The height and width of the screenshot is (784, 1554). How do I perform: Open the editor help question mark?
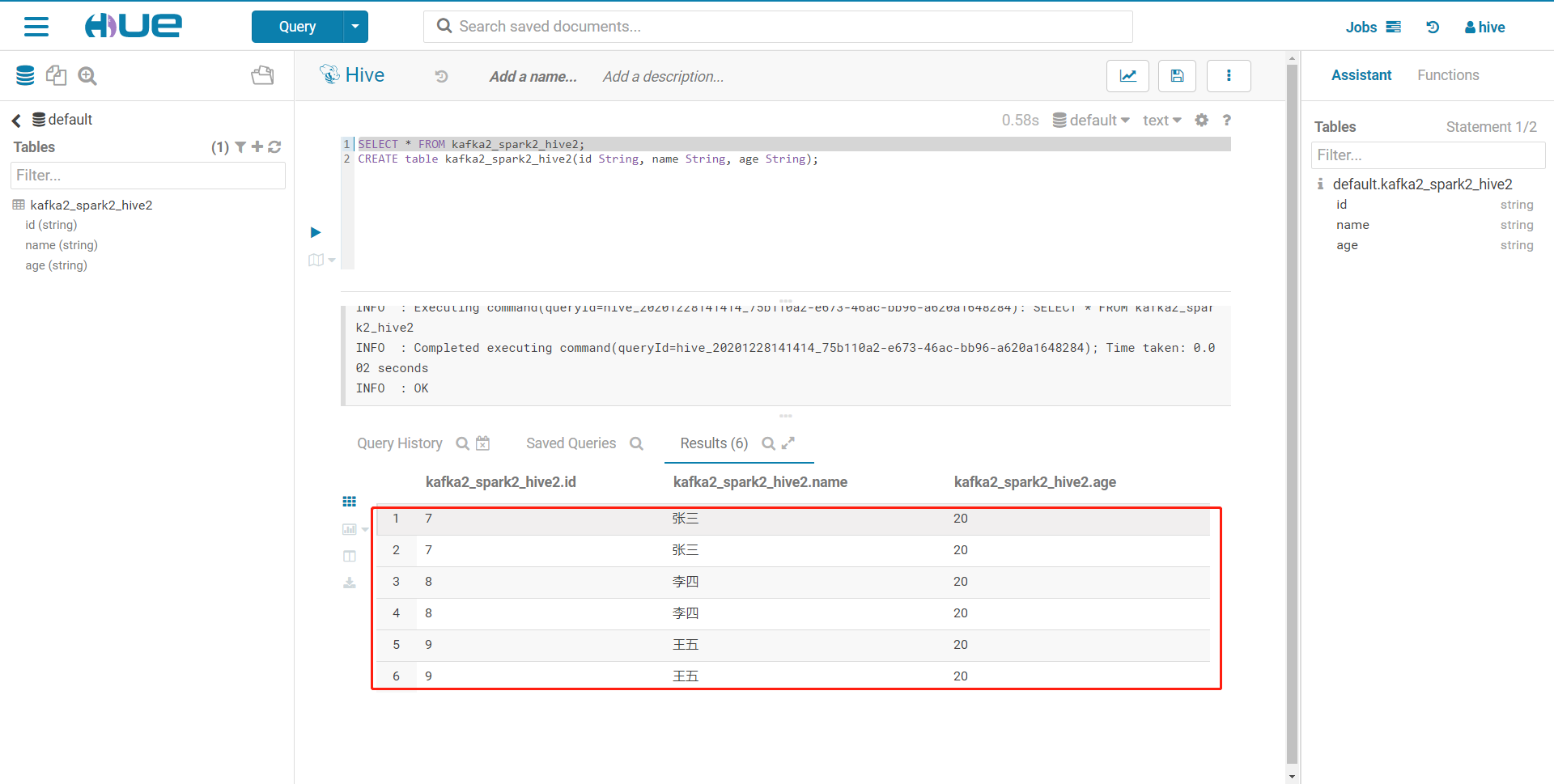tap(1227, 120)
